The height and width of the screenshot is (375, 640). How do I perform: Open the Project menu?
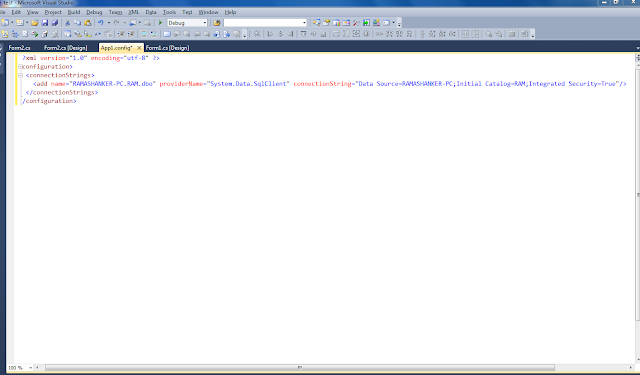[x=53, y=12]
